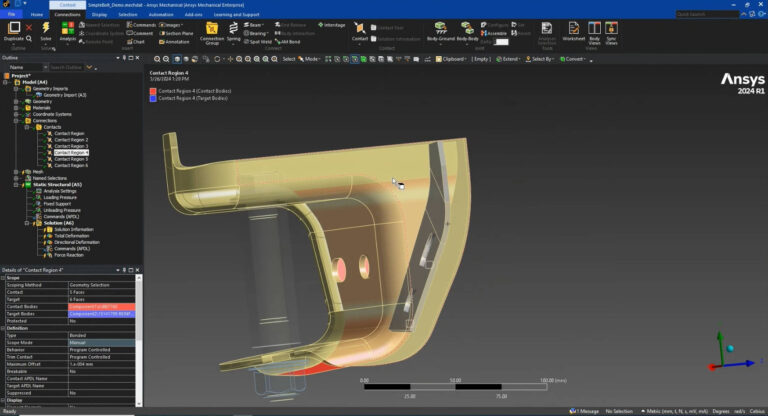Click the Connection Group icon
This screenshot has width=768, height=416.
tap(212, 28)
